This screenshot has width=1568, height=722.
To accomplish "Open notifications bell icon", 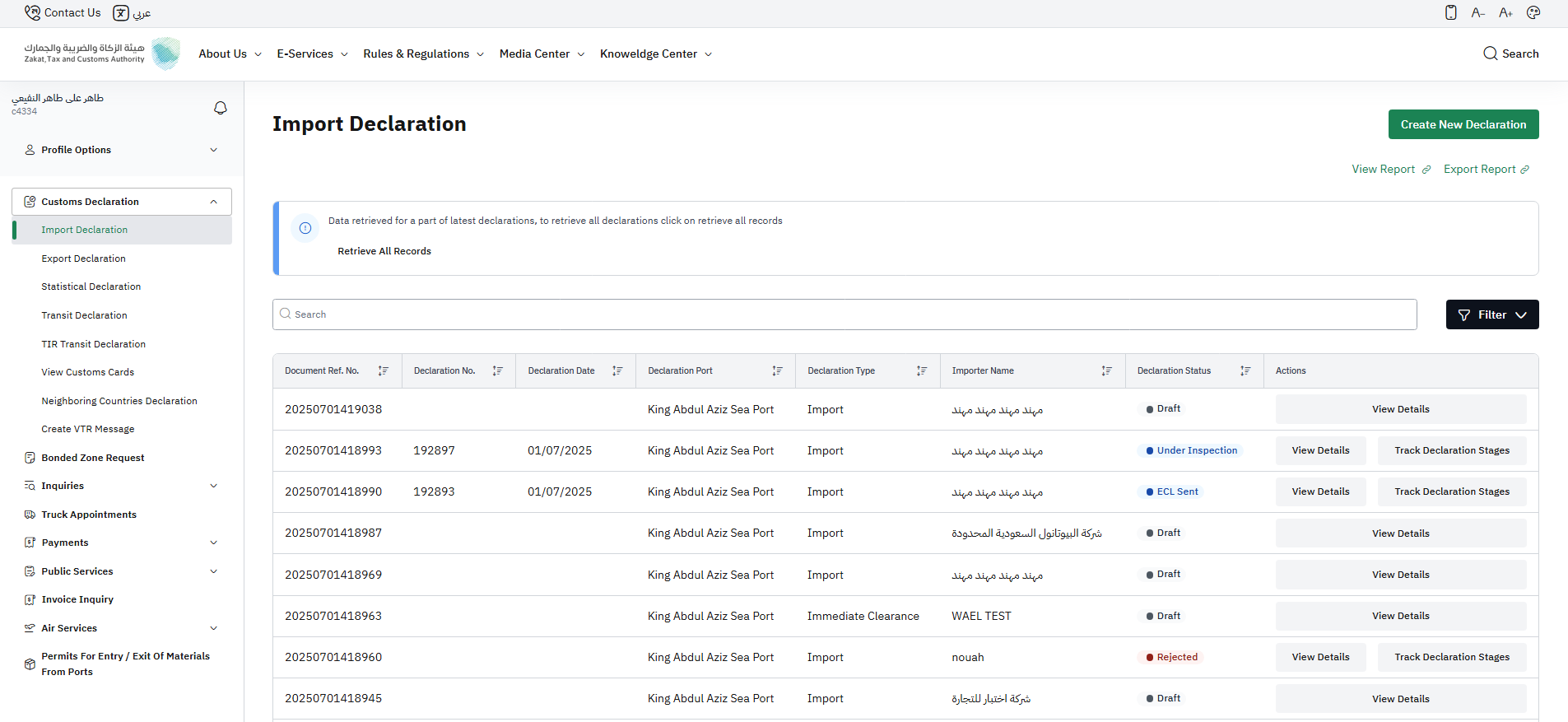I will (x=221, y=108).
